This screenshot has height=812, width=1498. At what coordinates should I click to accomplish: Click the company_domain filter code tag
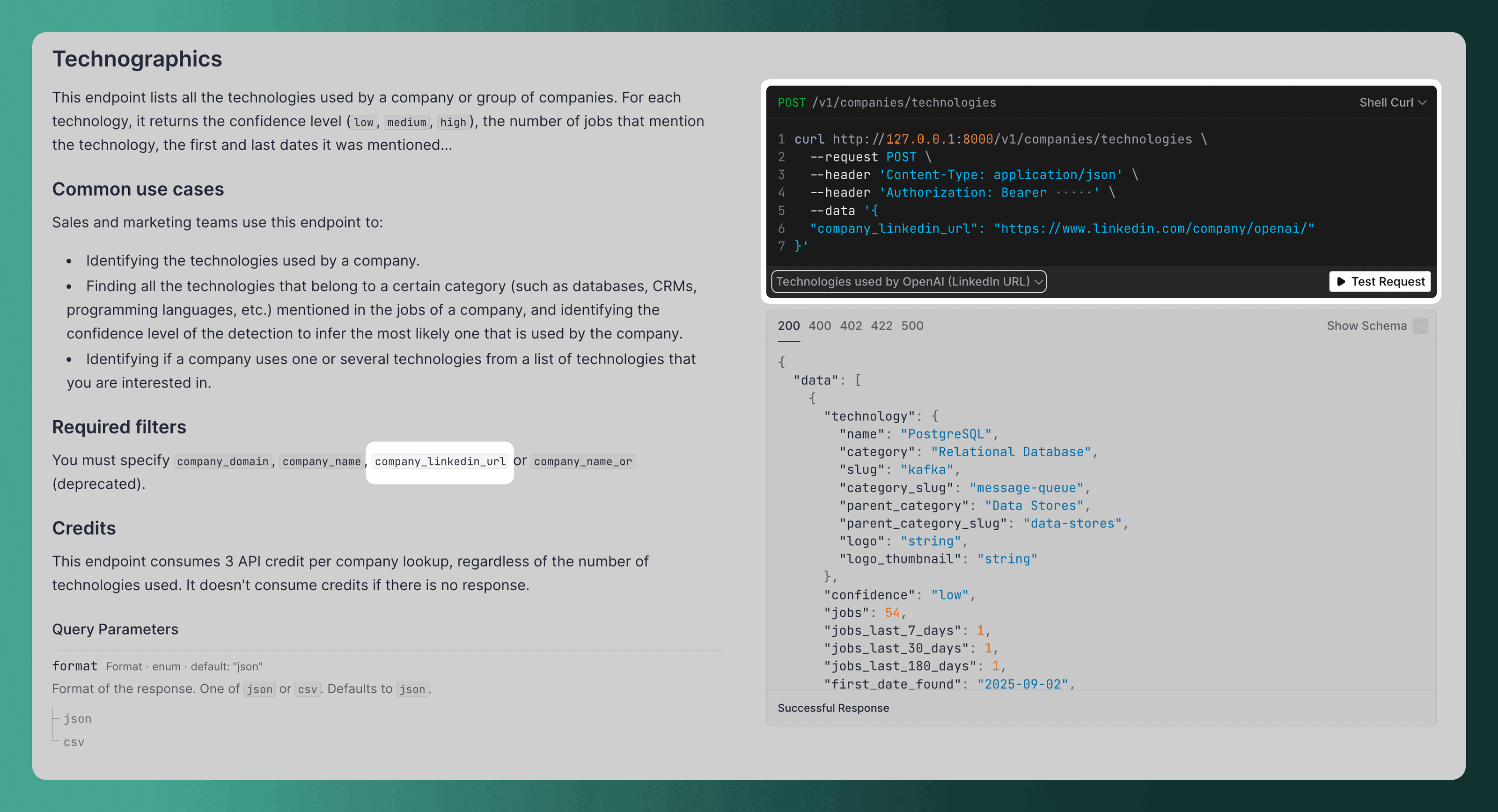[222, 461]
